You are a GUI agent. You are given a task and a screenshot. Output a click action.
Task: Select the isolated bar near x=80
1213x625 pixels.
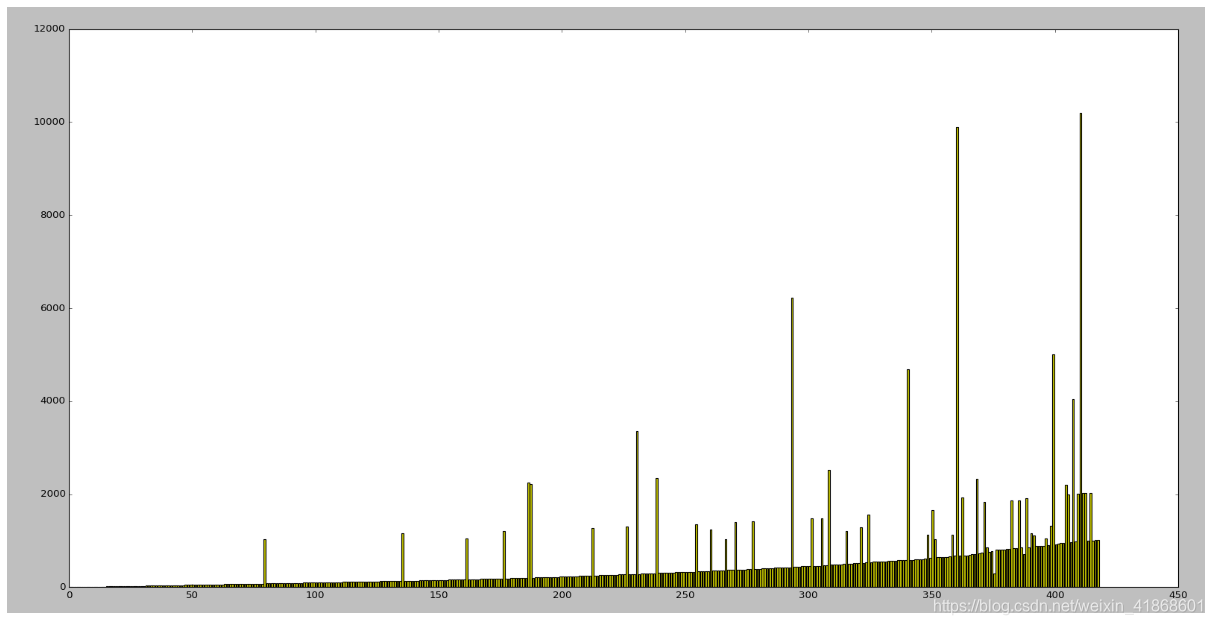click(x=265, y=563)
